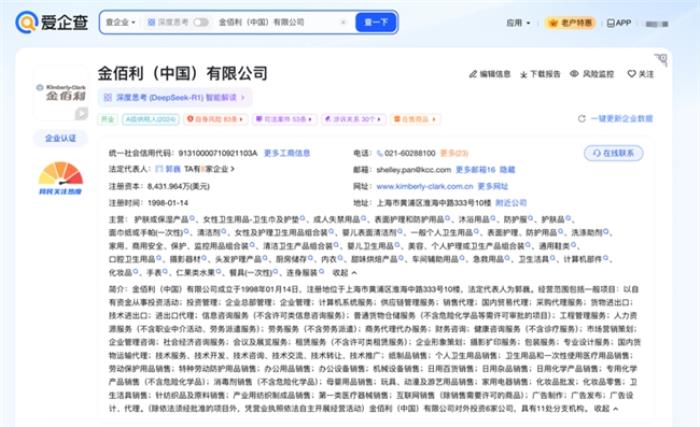Image resolution: width=700 pixels, height=427 pixels.
Task: Click the phone icon beside 021-60288100
Action: coord(380,153)
